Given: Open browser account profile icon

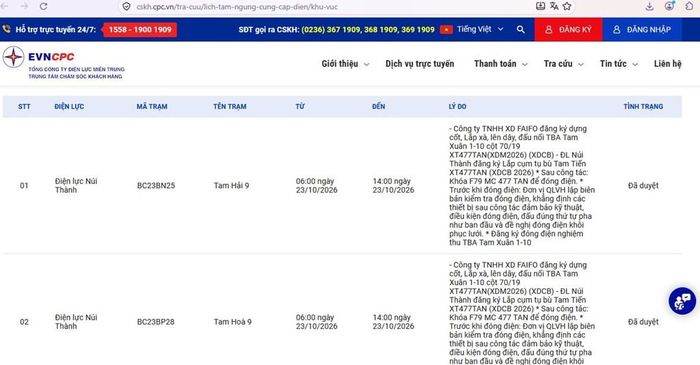Looking at the screenshot, I should (669, 6).
